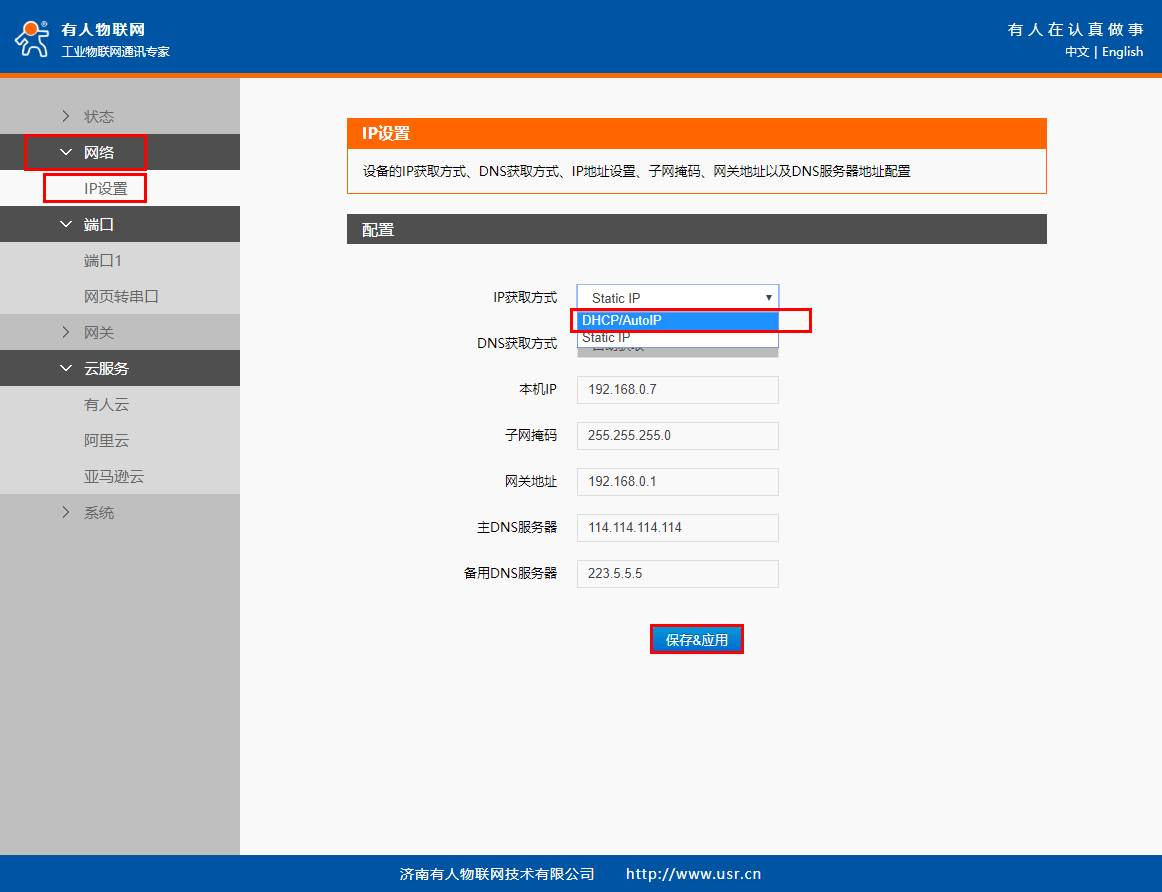Open 网页转串口 page

click(121, 296)
